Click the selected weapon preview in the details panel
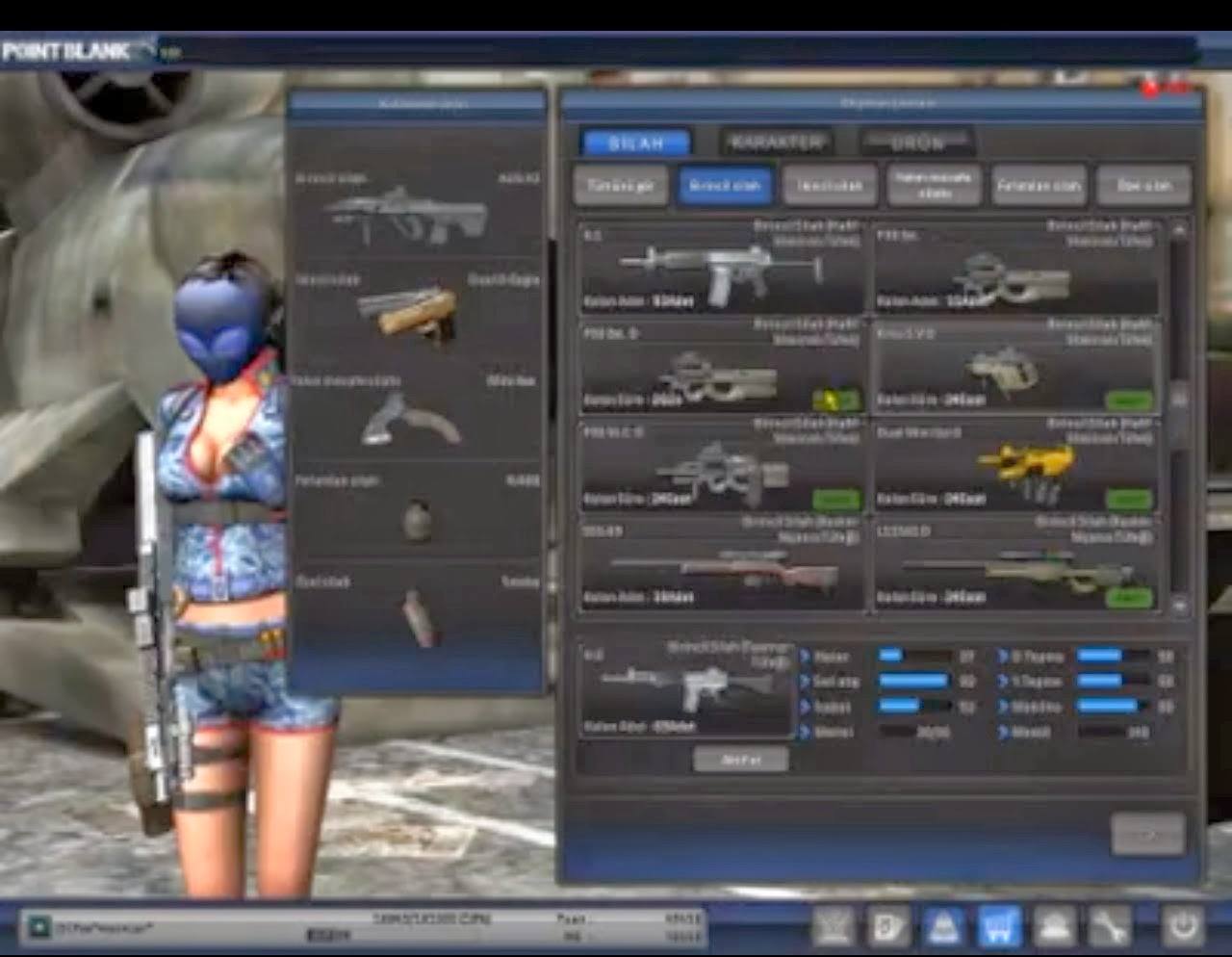The height and width of the screenshot is (957, 1232). [688, 690]
